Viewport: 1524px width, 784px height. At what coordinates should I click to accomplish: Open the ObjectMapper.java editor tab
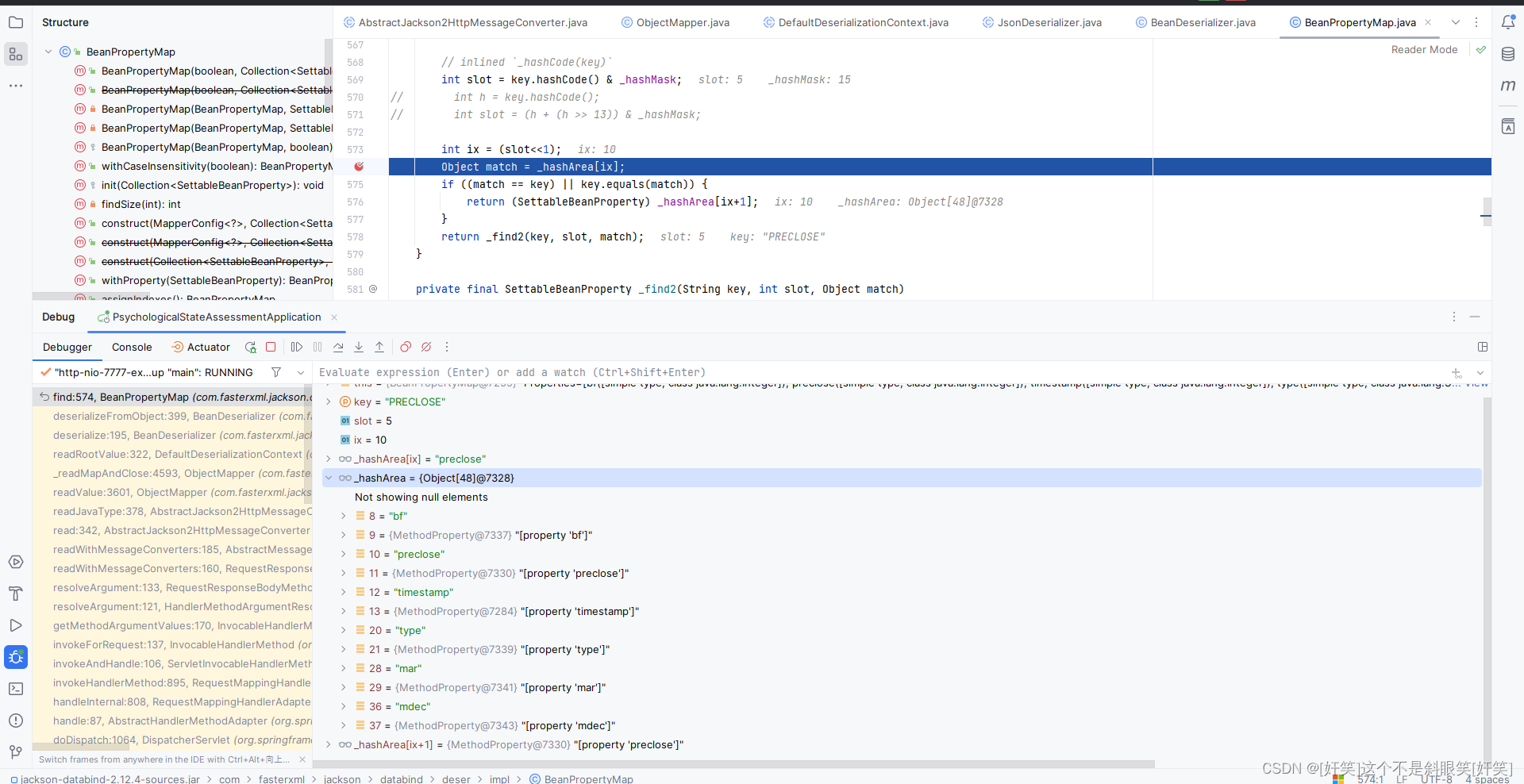pyautogui.click(x=683, y=22)
